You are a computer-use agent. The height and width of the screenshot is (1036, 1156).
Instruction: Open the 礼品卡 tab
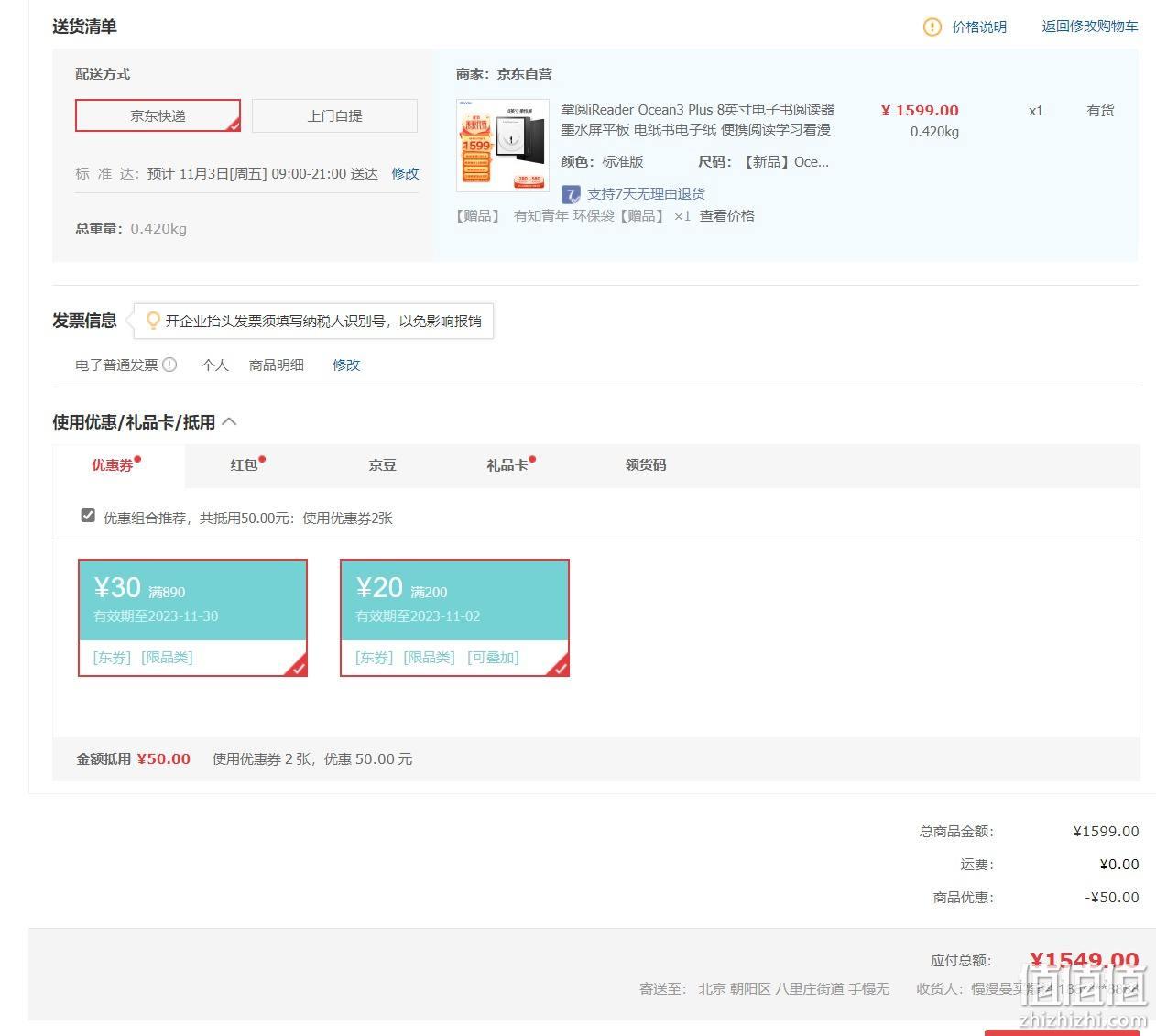(507, 465)
